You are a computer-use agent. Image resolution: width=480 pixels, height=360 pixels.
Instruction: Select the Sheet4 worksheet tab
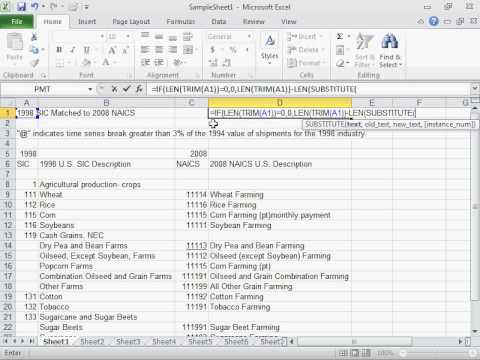pyautogui.click(x=164, y=341)
